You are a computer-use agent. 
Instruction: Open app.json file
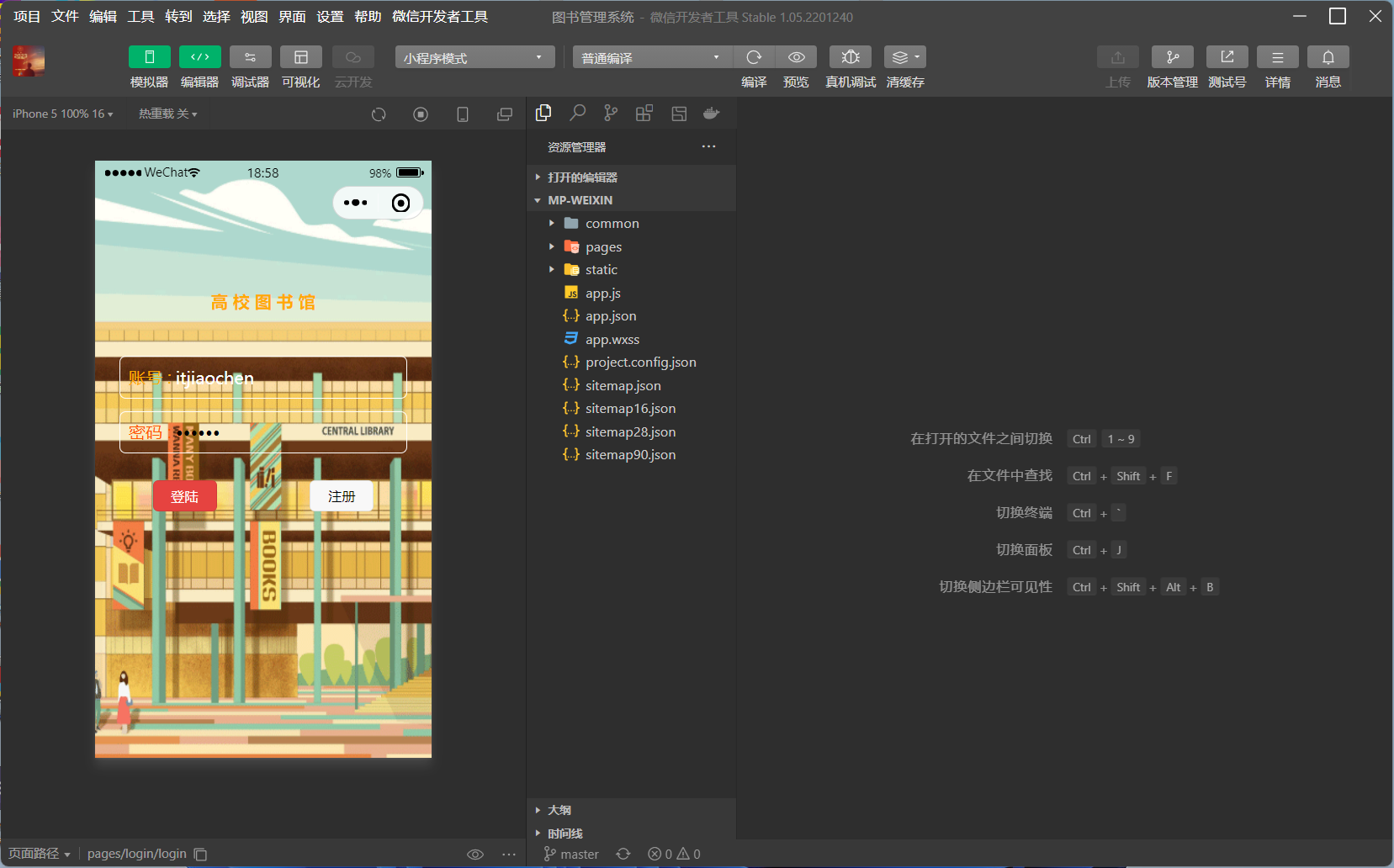[x=631, y=315]
